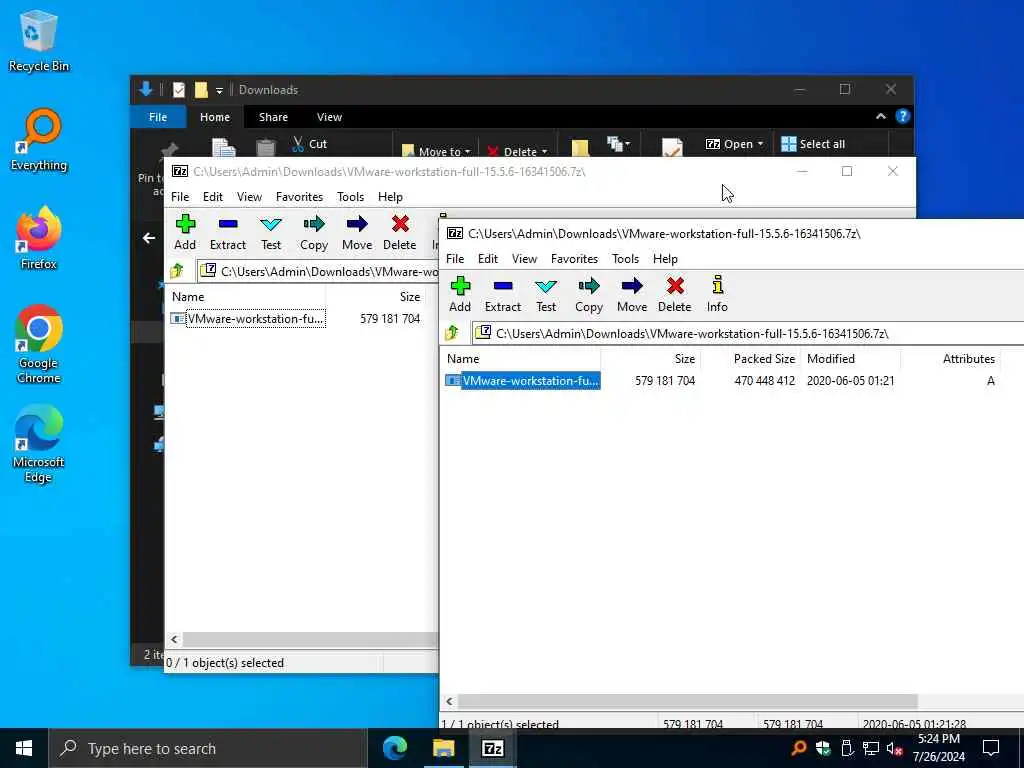This screenshot has height=768, width=1024.
Task: Open Help menu in the front 7-Zip window
Action: 665,259
